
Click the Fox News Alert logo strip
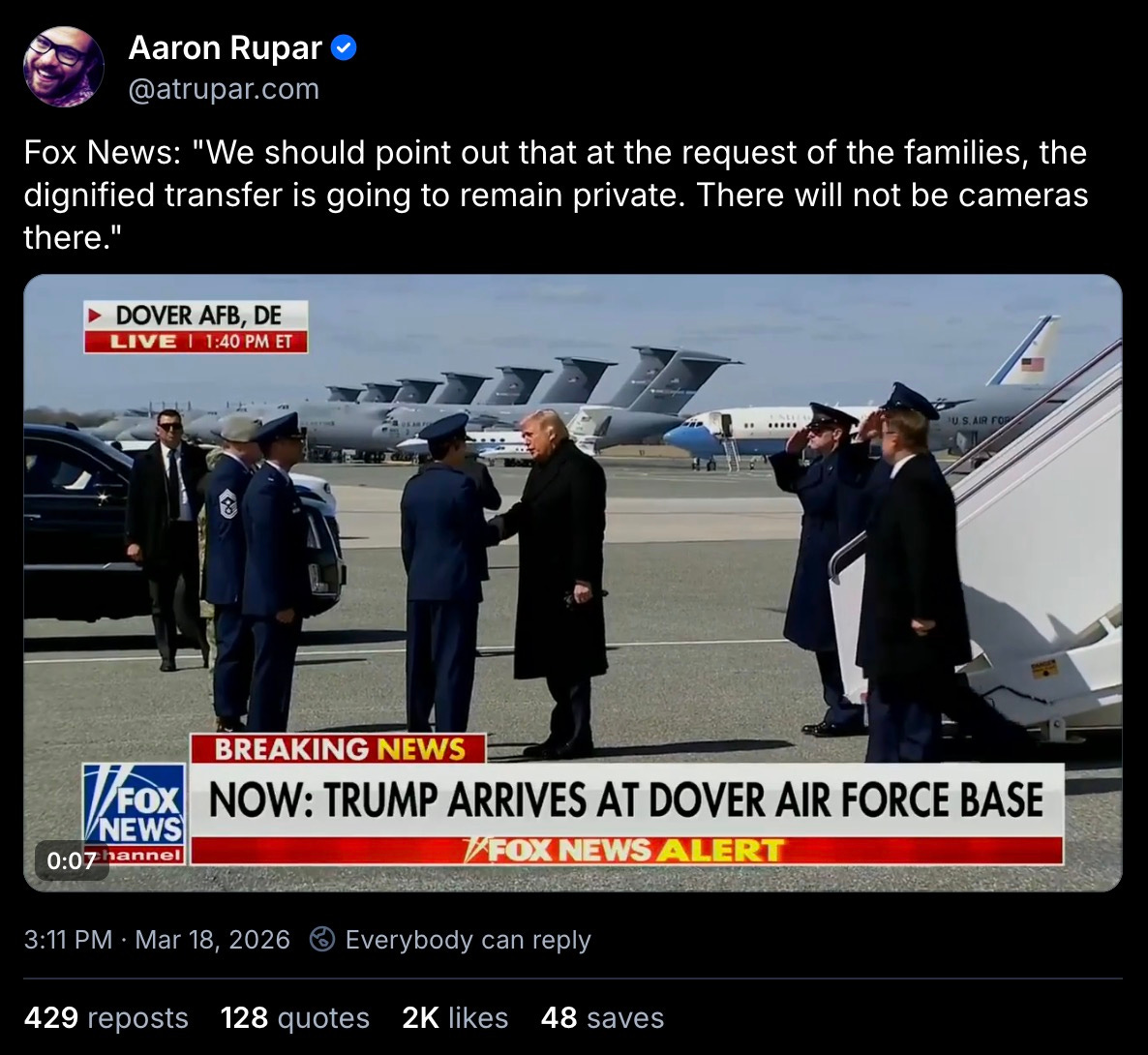point(626,850)
